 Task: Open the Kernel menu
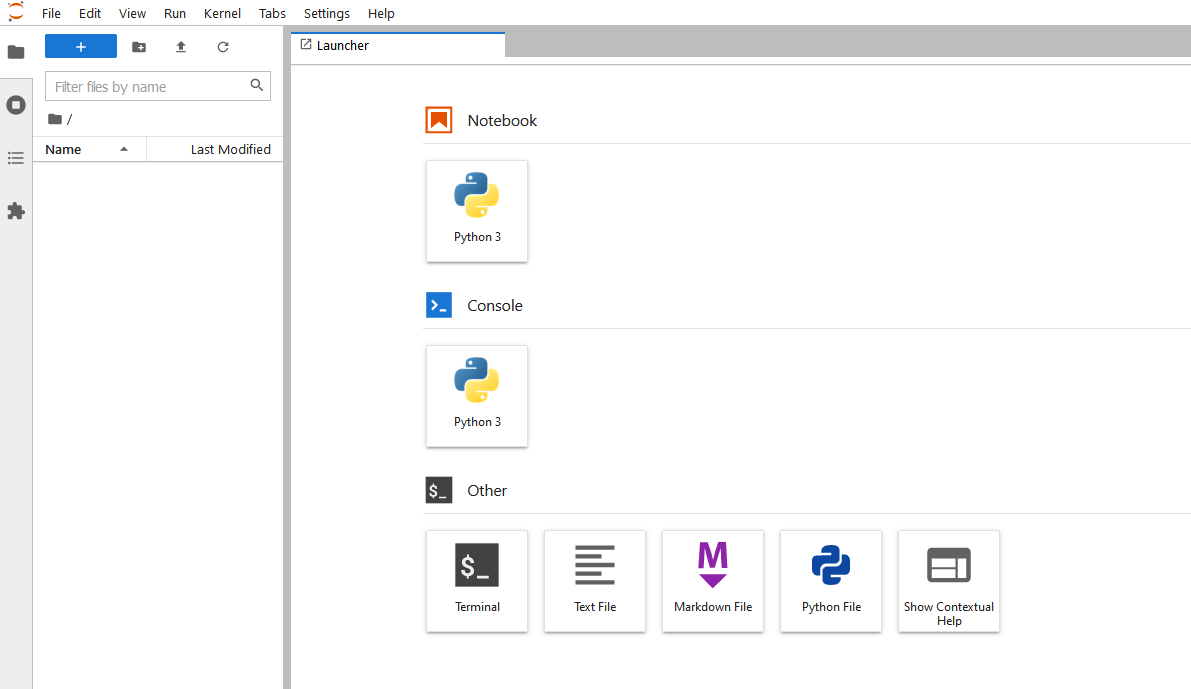tap(223, 14)
